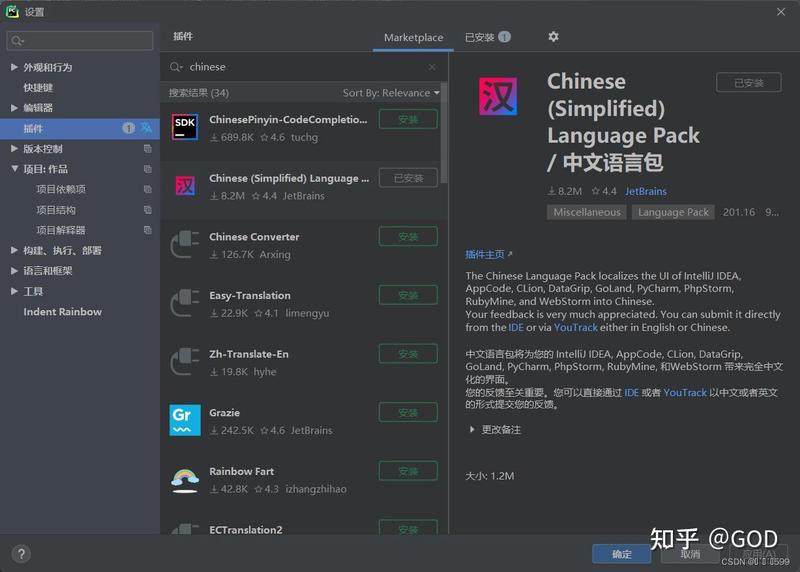800x572 pixels.
Task: Click the badge on the 已安装 tab
Action: tap(504, 37)
